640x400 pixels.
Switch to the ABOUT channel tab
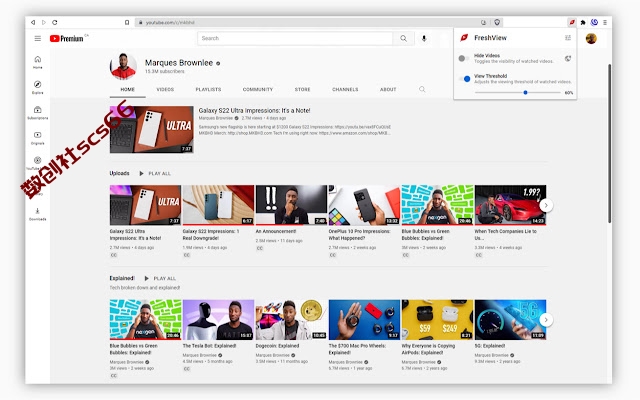388,89
